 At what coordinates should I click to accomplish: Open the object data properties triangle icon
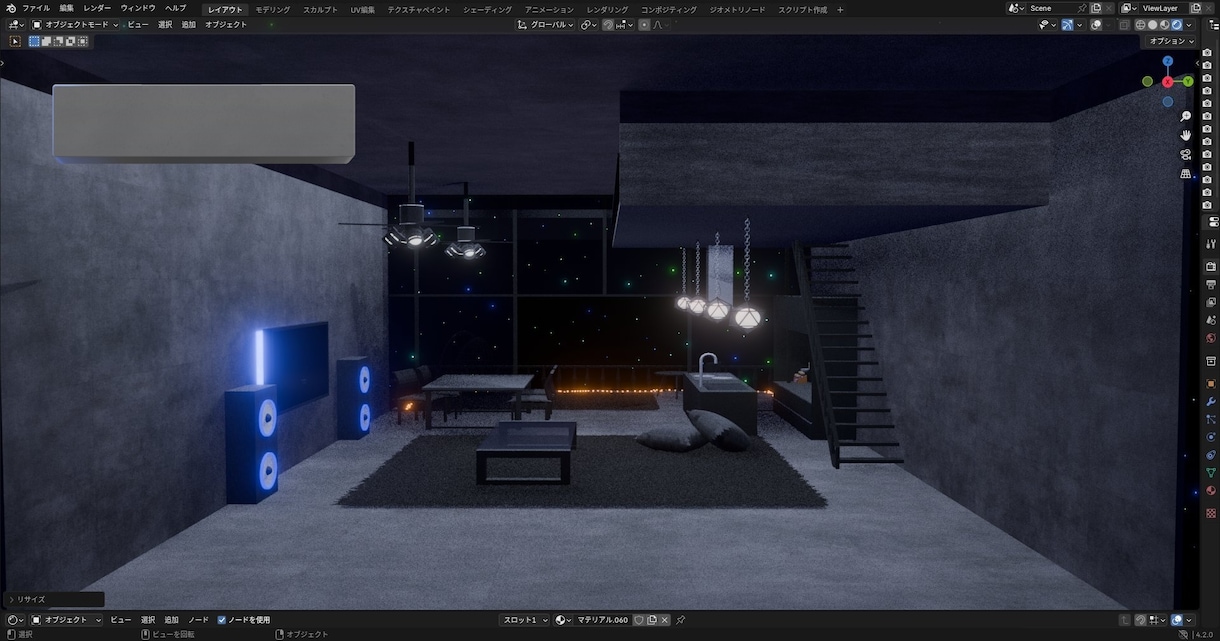point(1211,472)
